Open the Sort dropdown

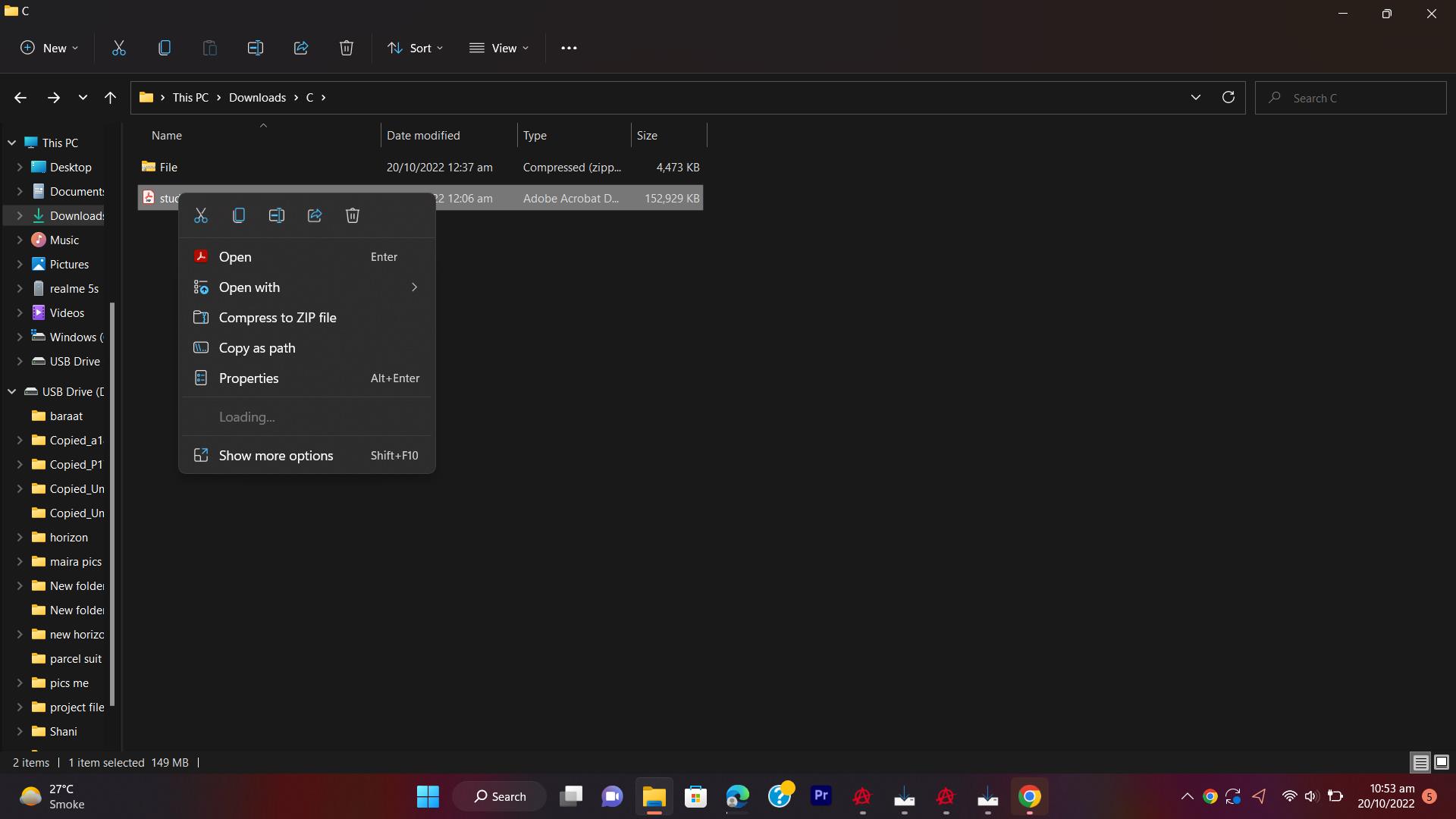415,48
